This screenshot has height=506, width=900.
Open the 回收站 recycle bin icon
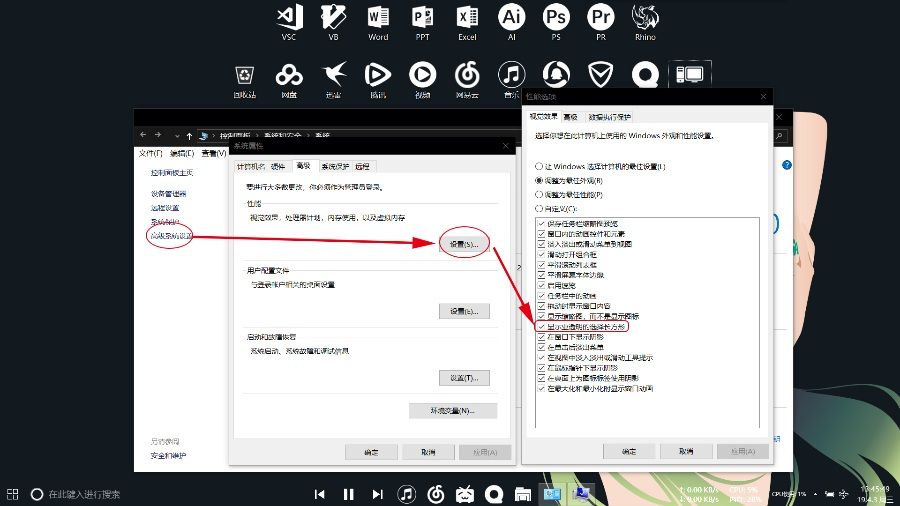point(245,80)
